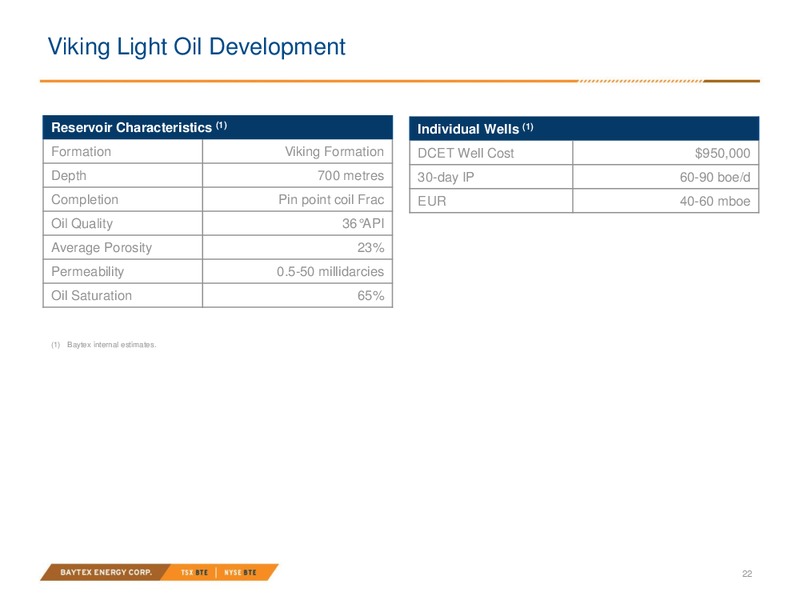Select the '40-60 mboe' value
This screenshot has height=600, width=800.
coord(715,201)
